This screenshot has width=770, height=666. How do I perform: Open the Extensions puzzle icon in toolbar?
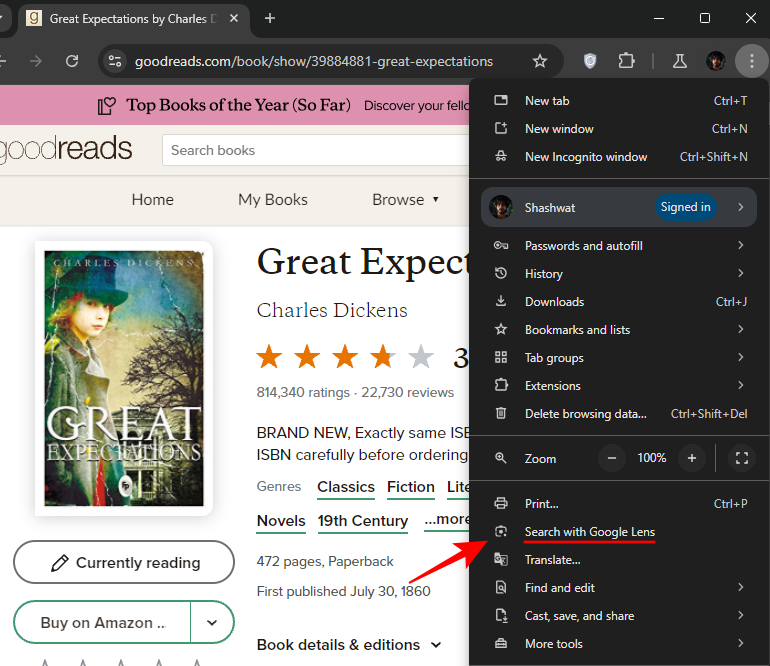[x=626, y=61]
